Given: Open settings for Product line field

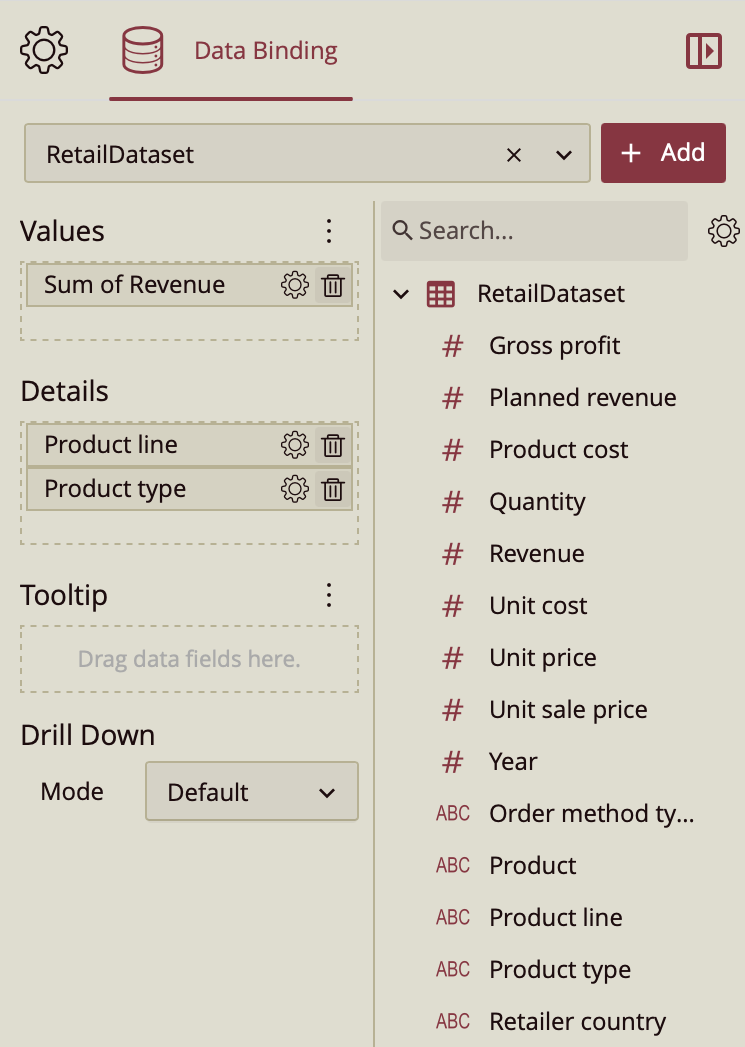Looking at the screenshot, I should [x=294, y=446].
